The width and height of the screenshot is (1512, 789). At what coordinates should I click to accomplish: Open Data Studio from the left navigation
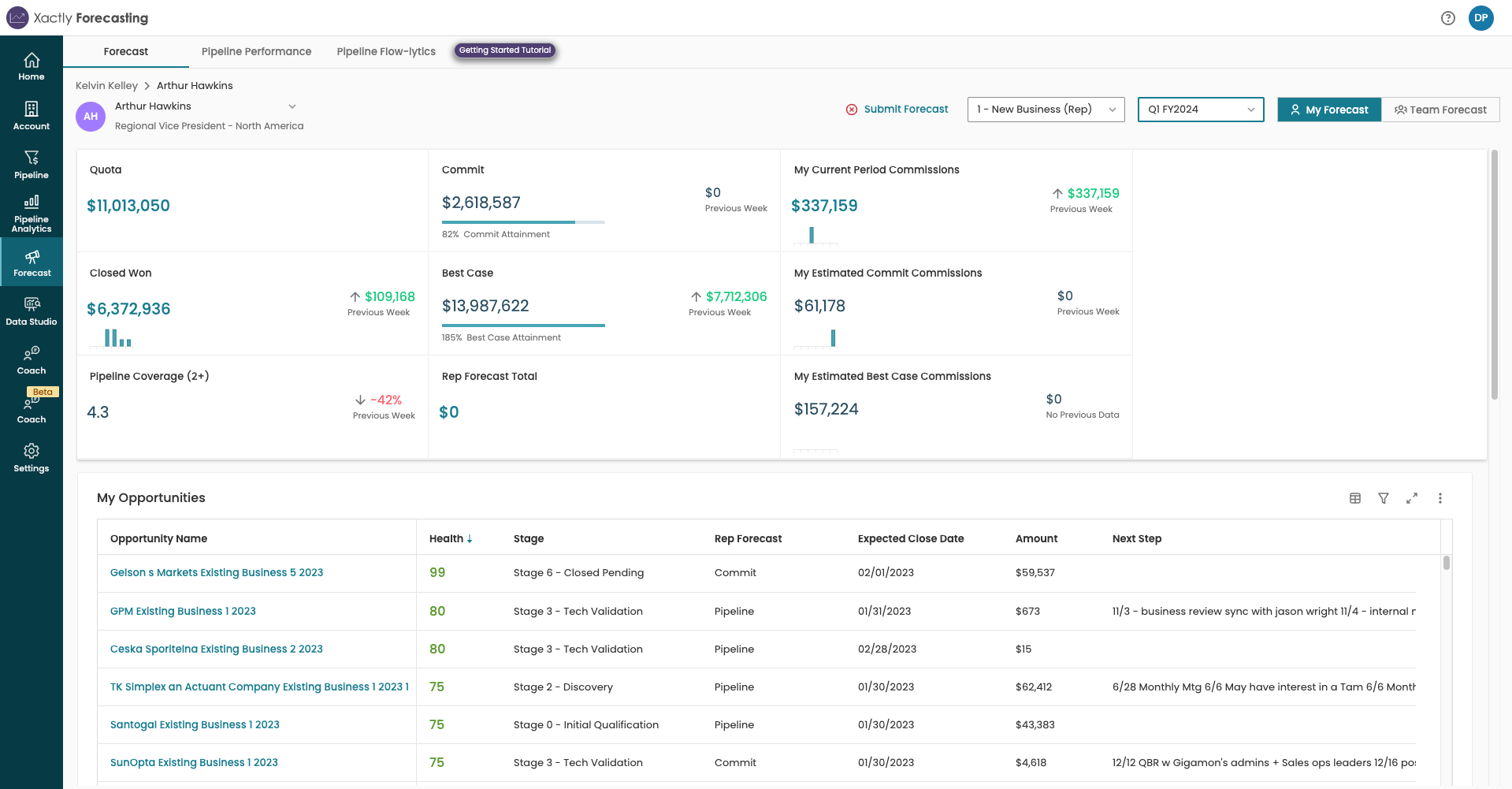(32, 310)
